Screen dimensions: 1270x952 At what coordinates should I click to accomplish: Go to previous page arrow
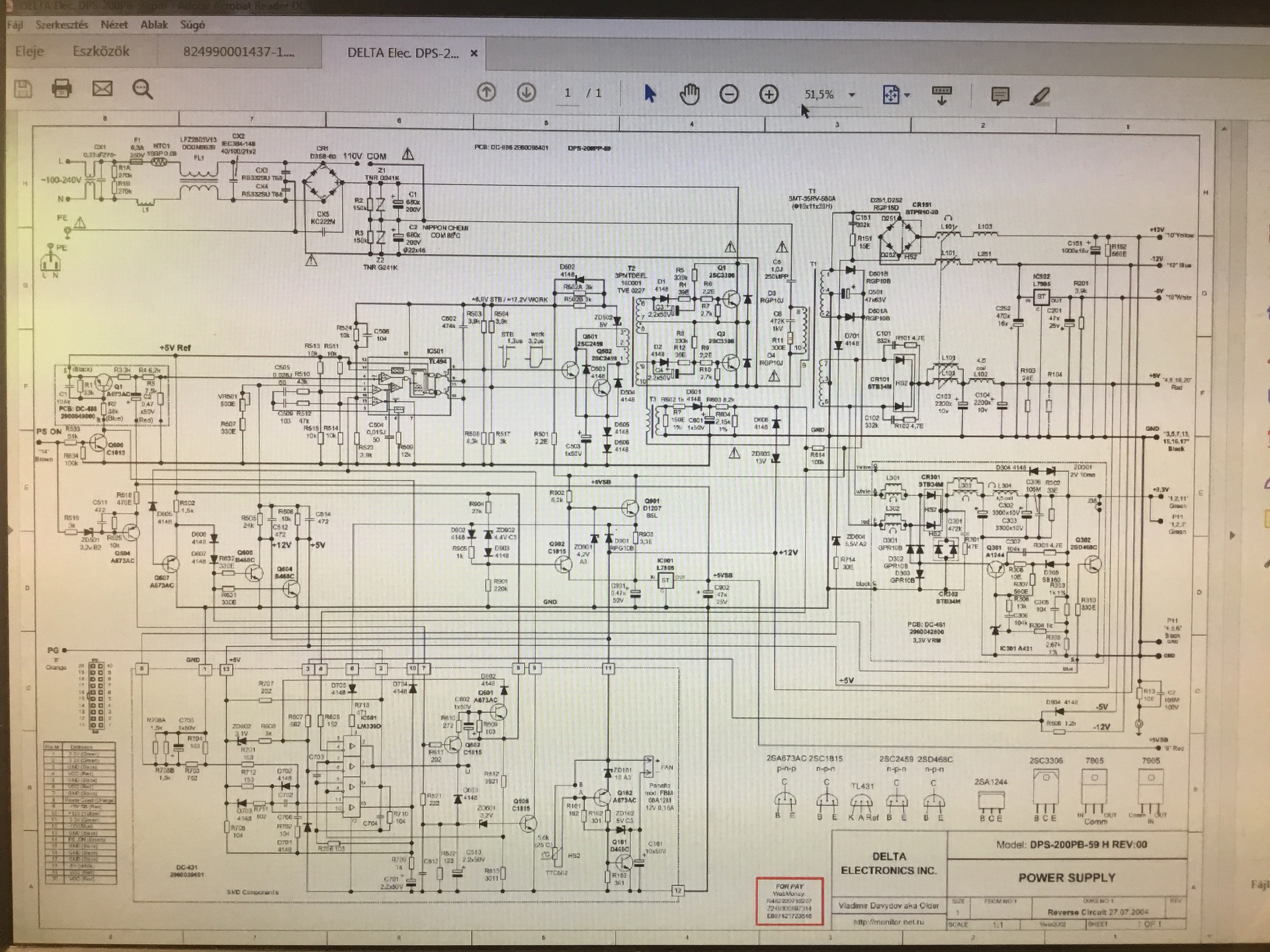[x=486, y=93]
